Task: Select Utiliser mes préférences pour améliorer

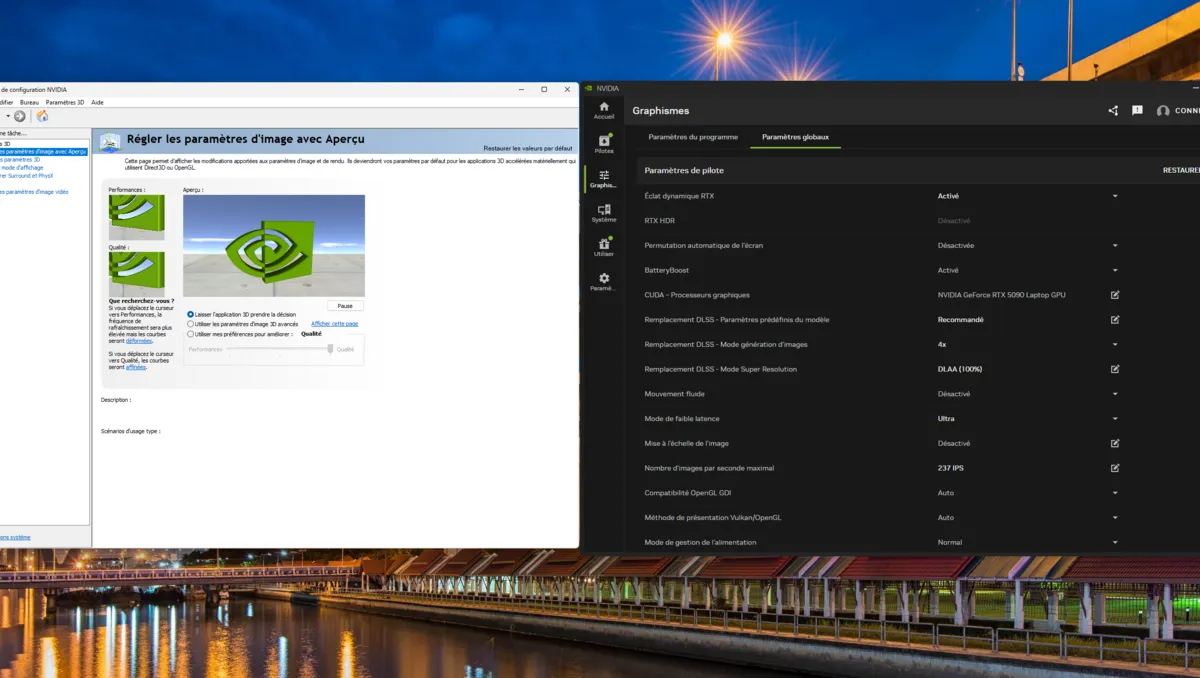Action: coord(191,334)
